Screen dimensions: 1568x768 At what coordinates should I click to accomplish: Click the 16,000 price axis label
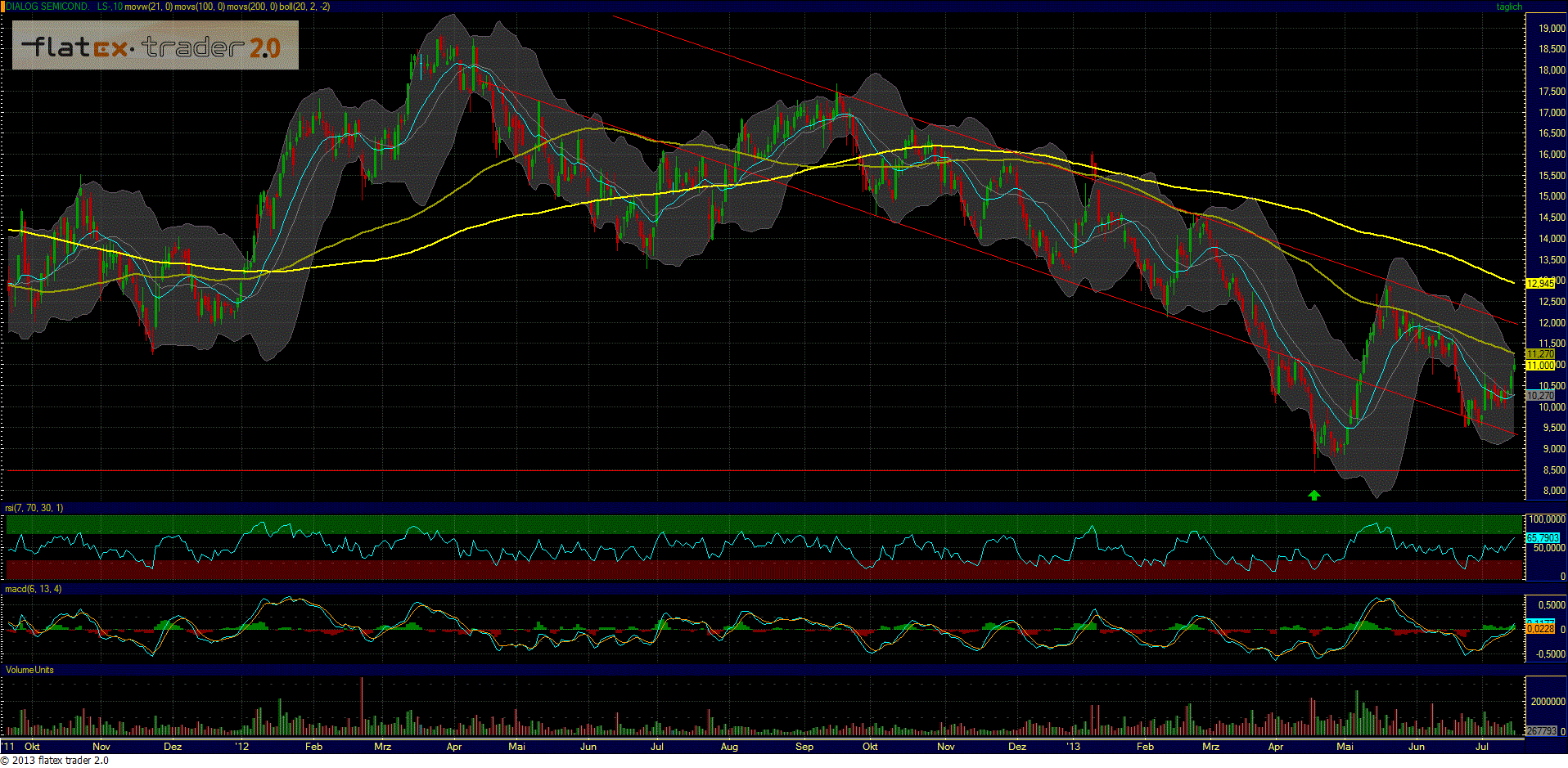[x=1552, y=155]
